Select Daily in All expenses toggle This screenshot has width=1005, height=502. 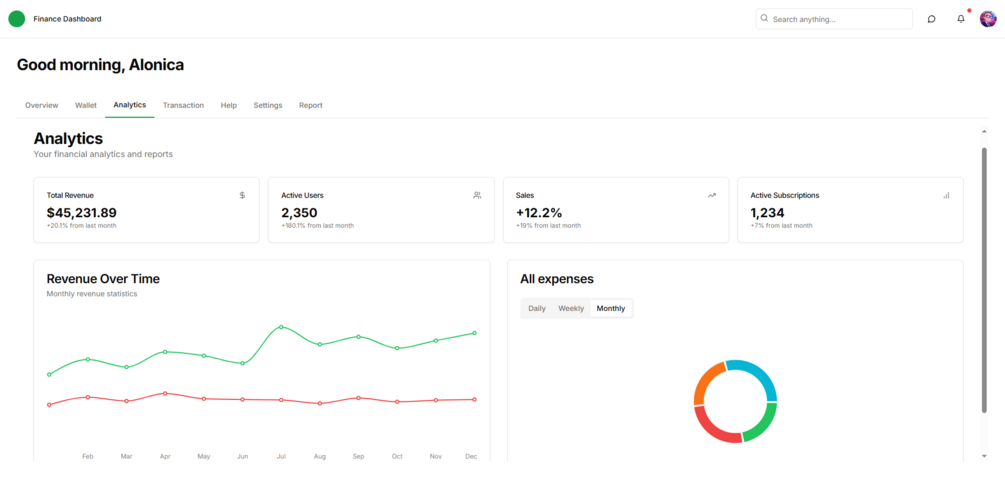537,308
